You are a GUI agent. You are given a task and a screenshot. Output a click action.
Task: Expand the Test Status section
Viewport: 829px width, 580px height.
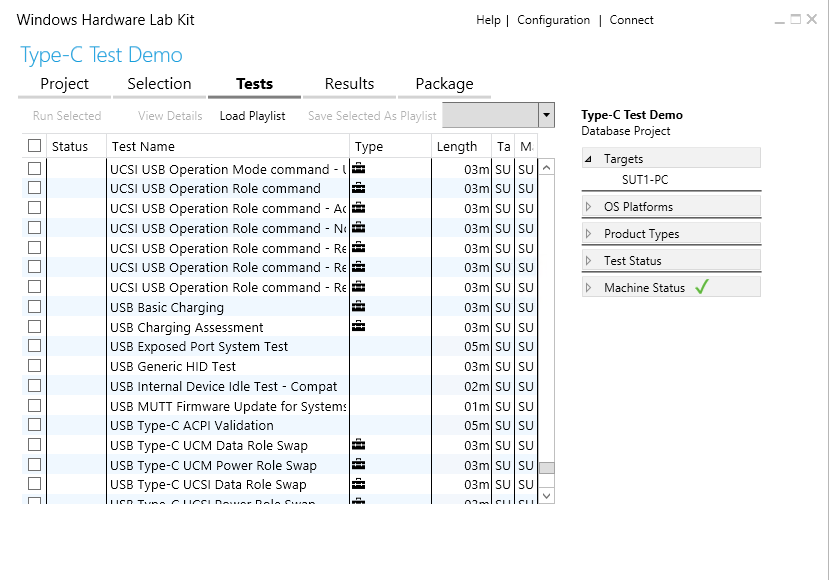coord(588,261)
